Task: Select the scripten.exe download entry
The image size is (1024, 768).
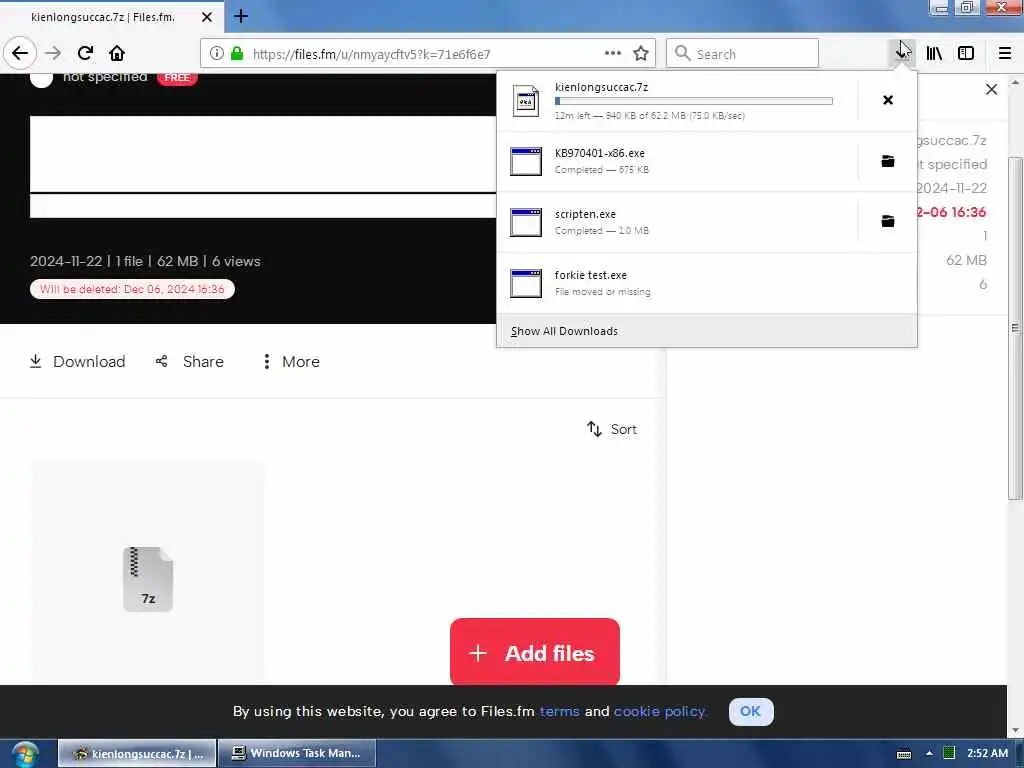Action: click(677, 222)
